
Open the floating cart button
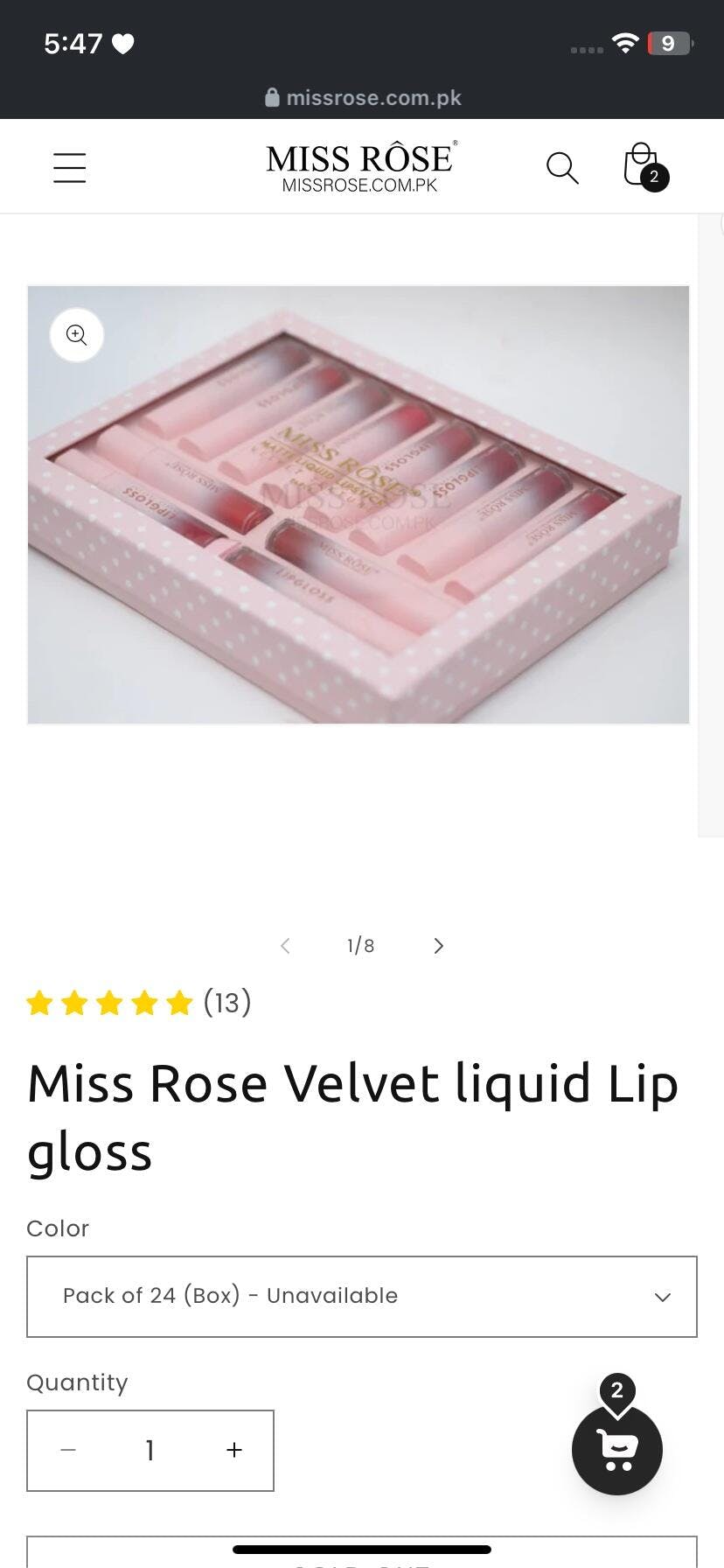pos(617,1449)
